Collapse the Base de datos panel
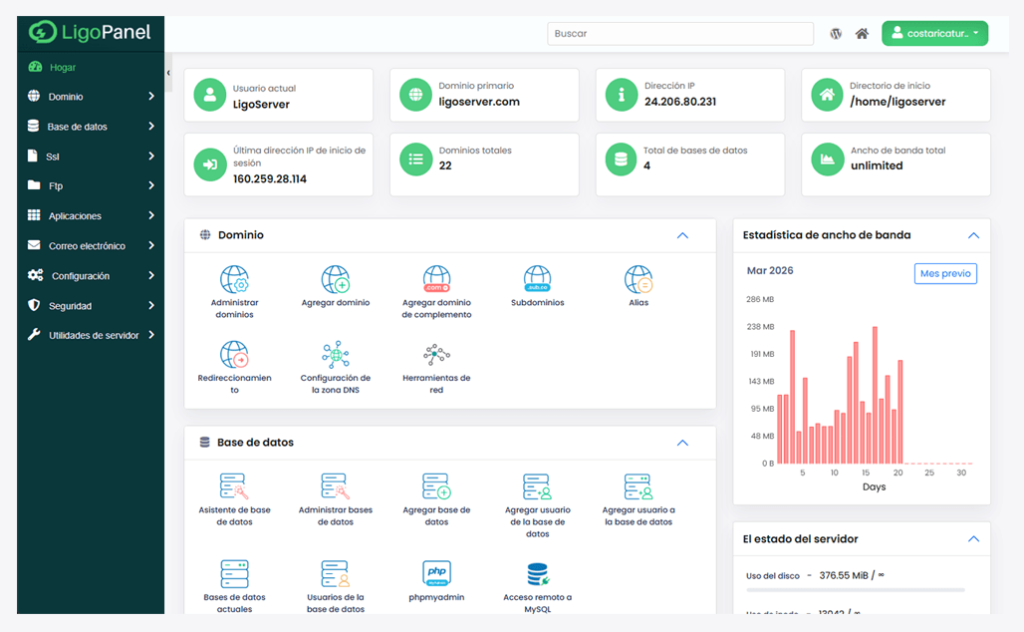This screenshot has height=632, width=1024. click(683, 443)
